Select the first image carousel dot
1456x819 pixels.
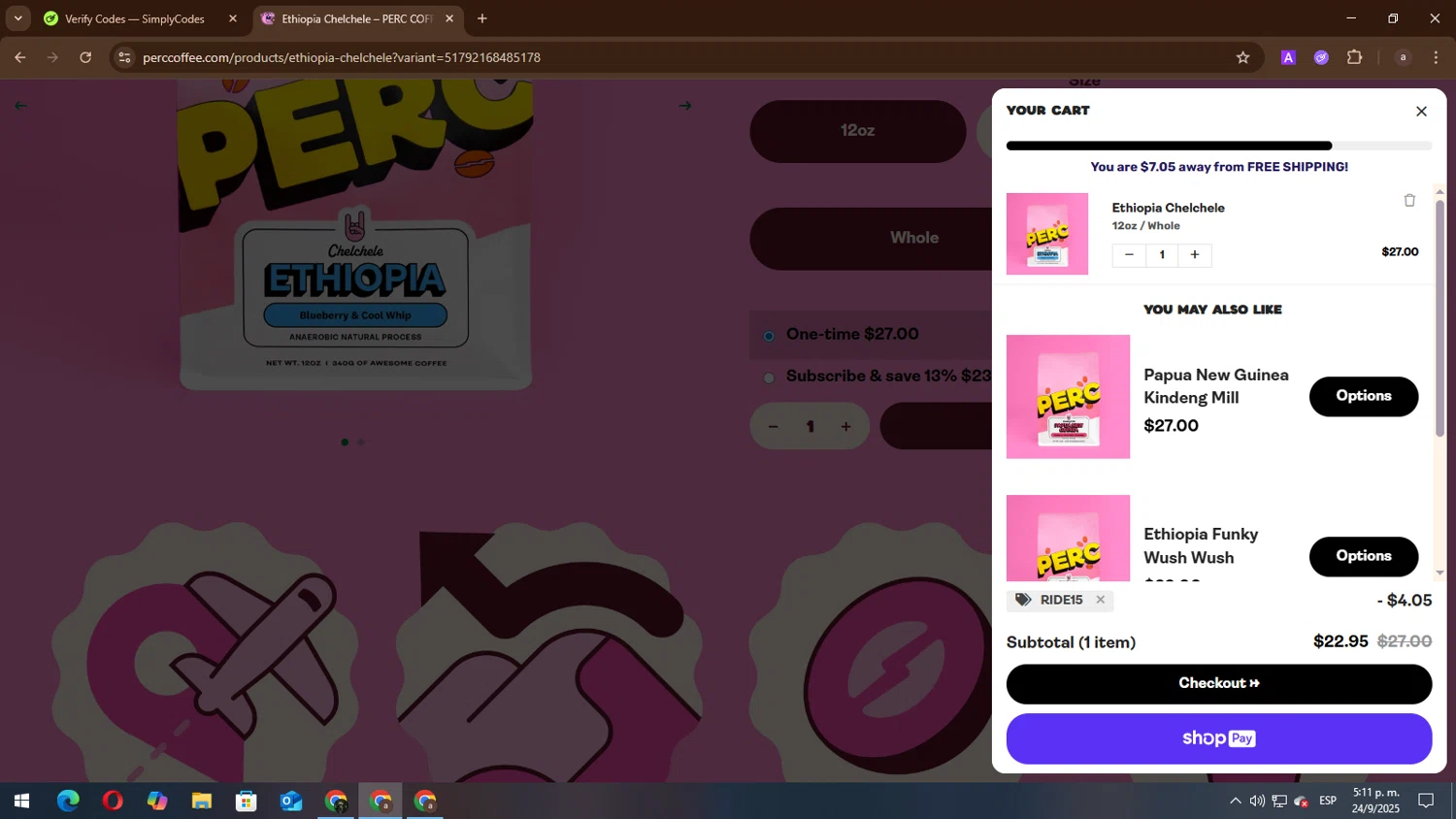(x=345, y=442)
